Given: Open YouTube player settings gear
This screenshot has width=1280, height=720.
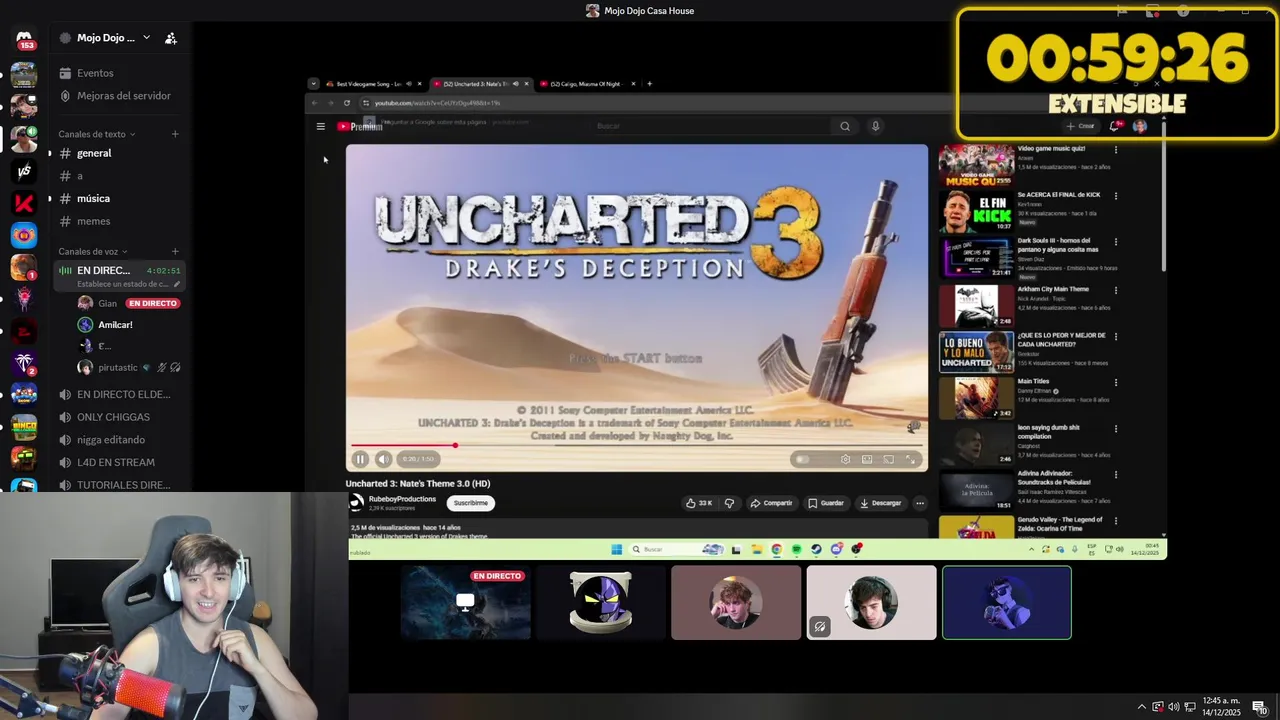Looking at the screenshot, I should tap(846, 459).
